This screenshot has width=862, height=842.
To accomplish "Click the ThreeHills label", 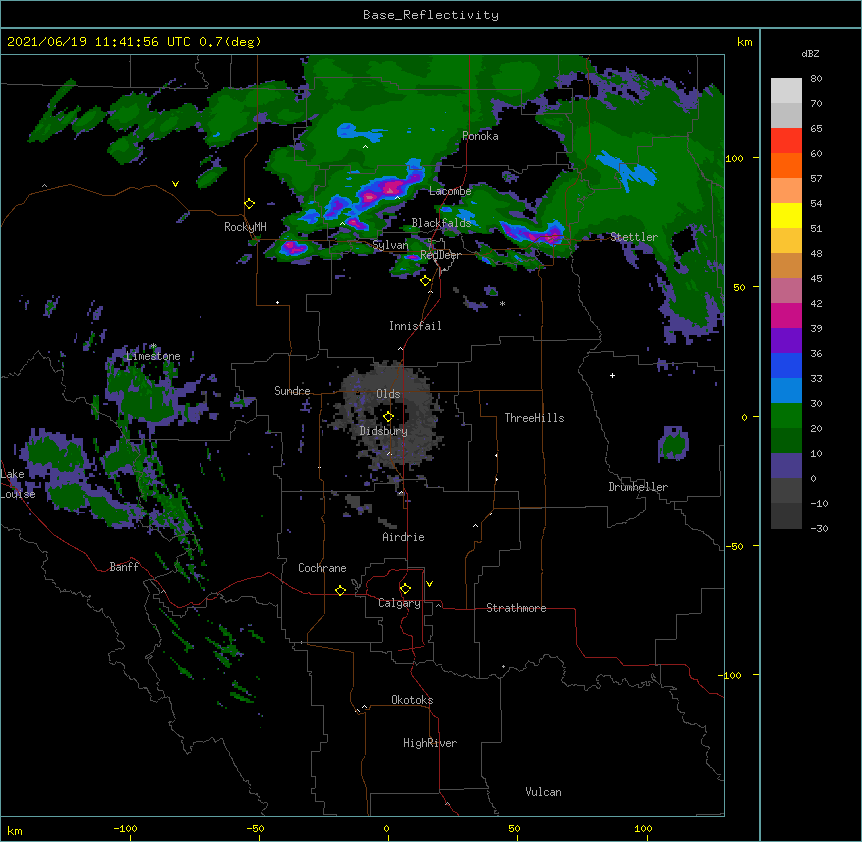I will click(534, 418).
